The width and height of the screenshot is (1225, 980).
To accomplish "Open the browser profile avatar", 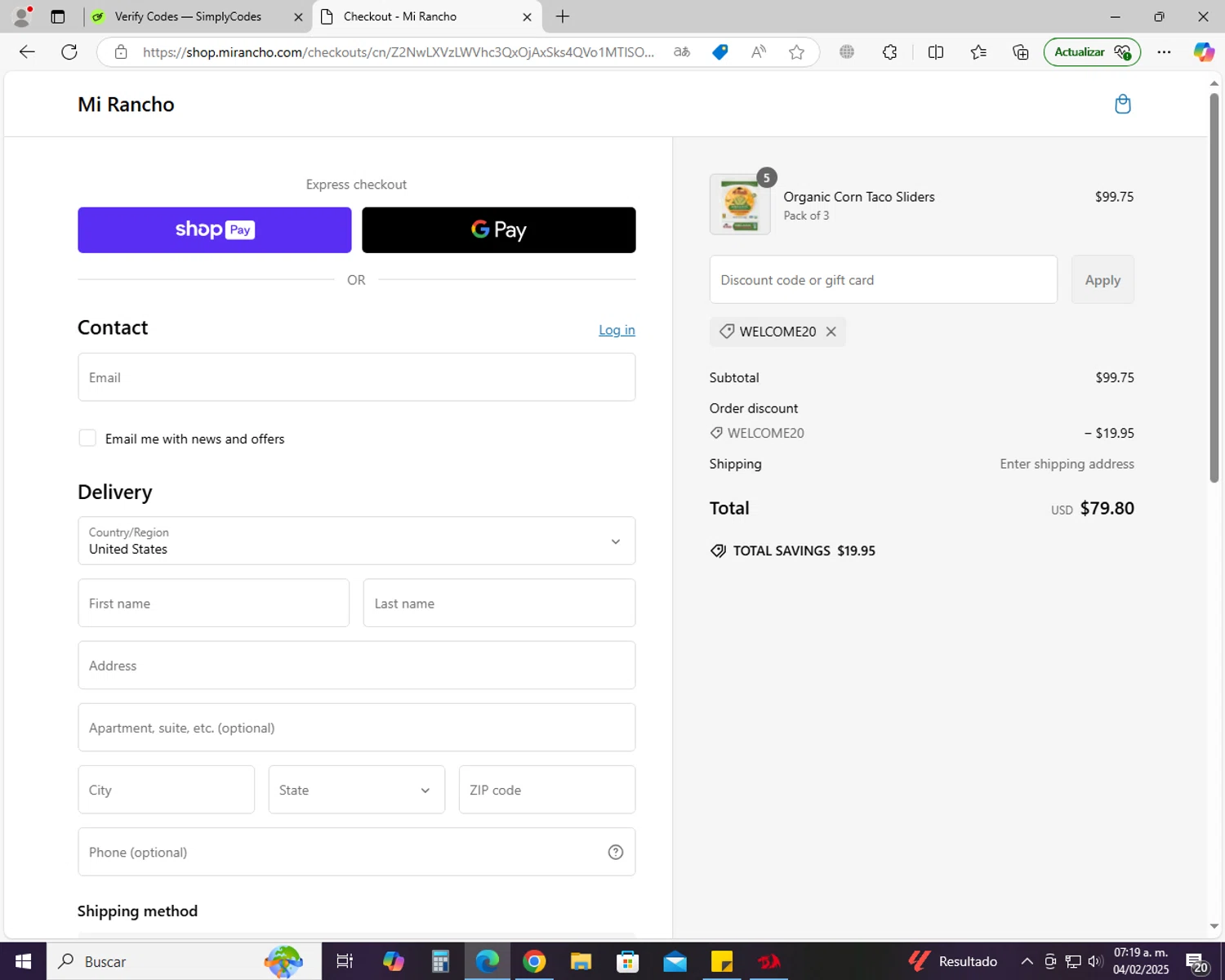I will [22, 16].
